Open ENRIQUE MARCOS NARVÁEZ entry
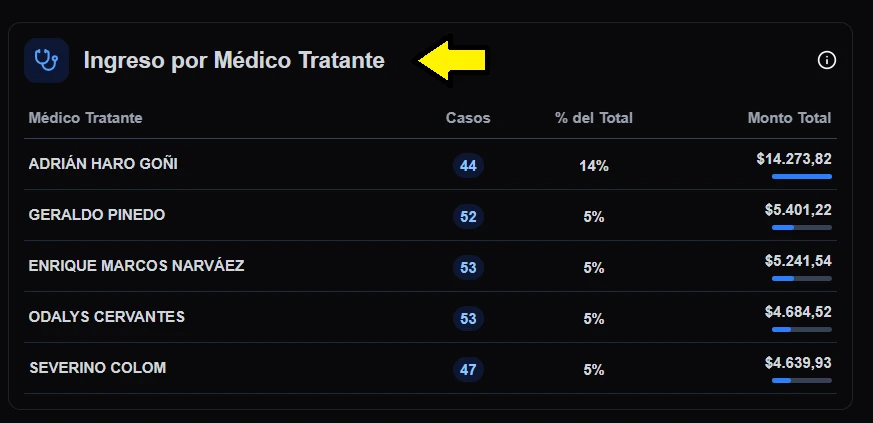This screenshot has width=873, height=423. point(137,265)
